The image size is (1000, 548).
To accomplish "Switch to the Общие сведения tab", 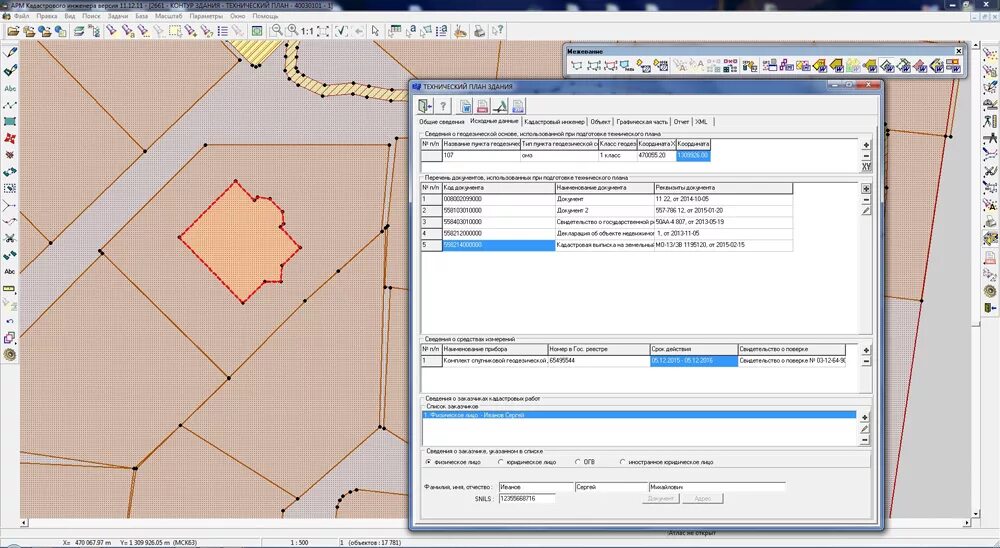I will (442, 122).
